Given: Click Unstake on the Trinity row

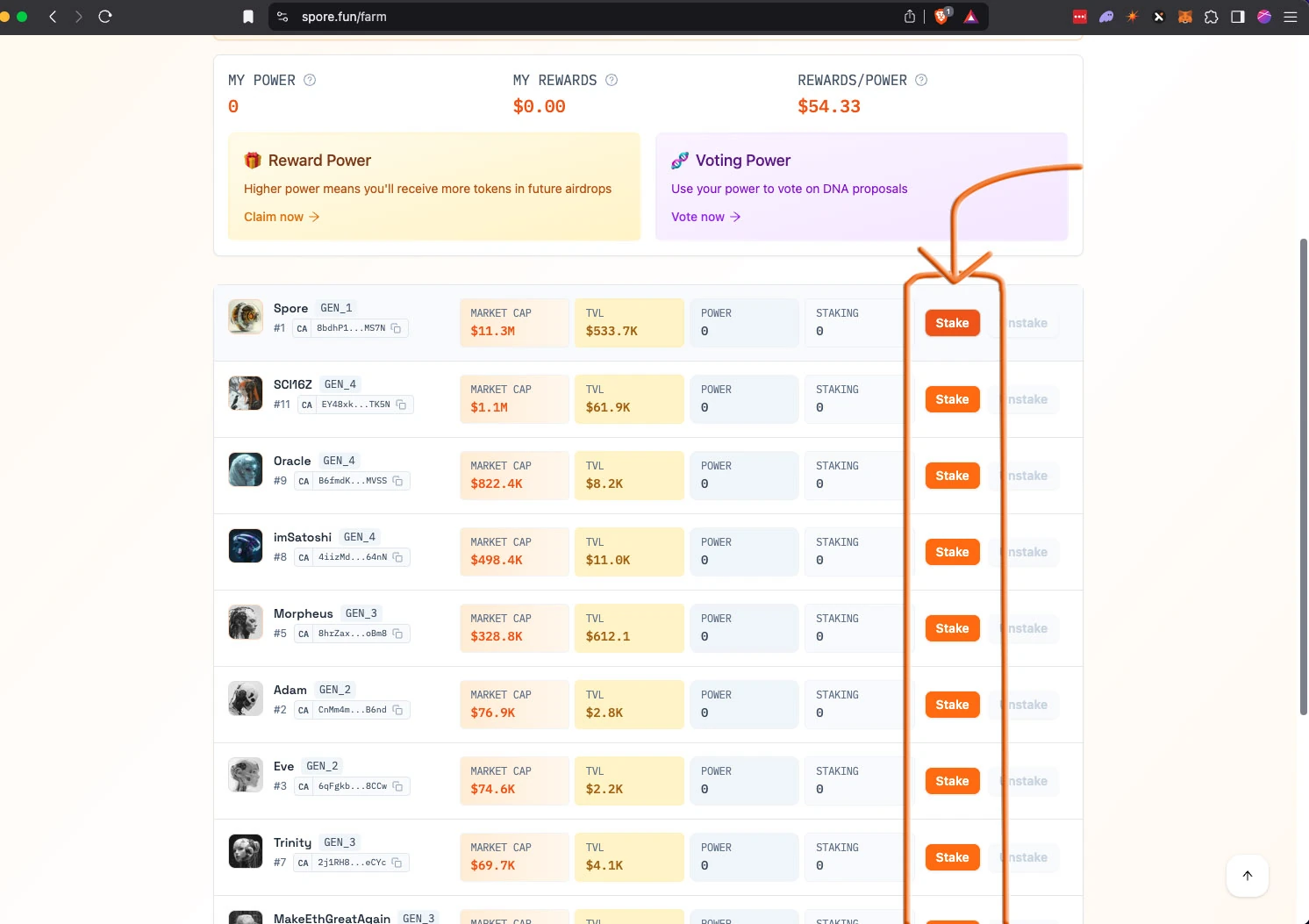Looking at the screenshot, I should coord(1022,857).
